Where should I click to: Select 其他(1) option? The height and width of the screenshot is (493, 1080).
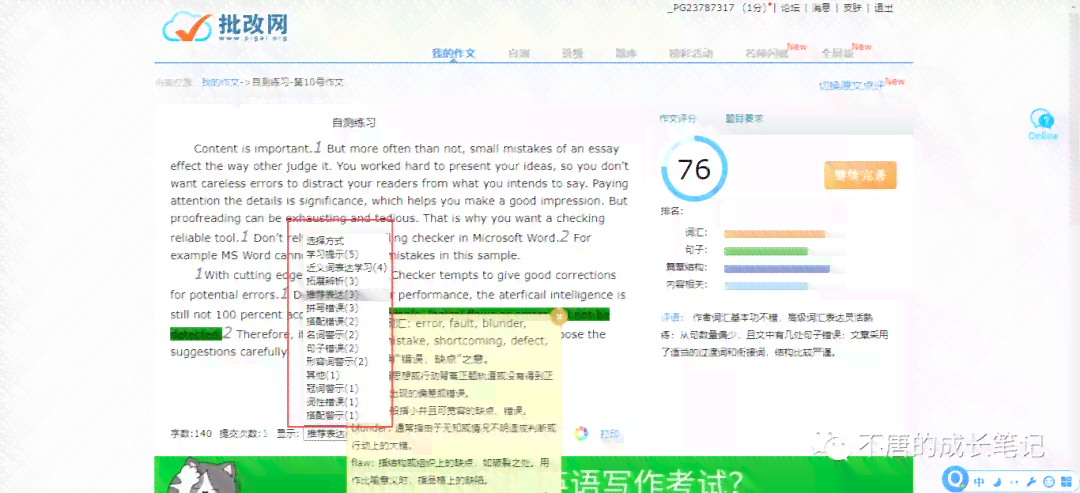[x=323, y=375]
